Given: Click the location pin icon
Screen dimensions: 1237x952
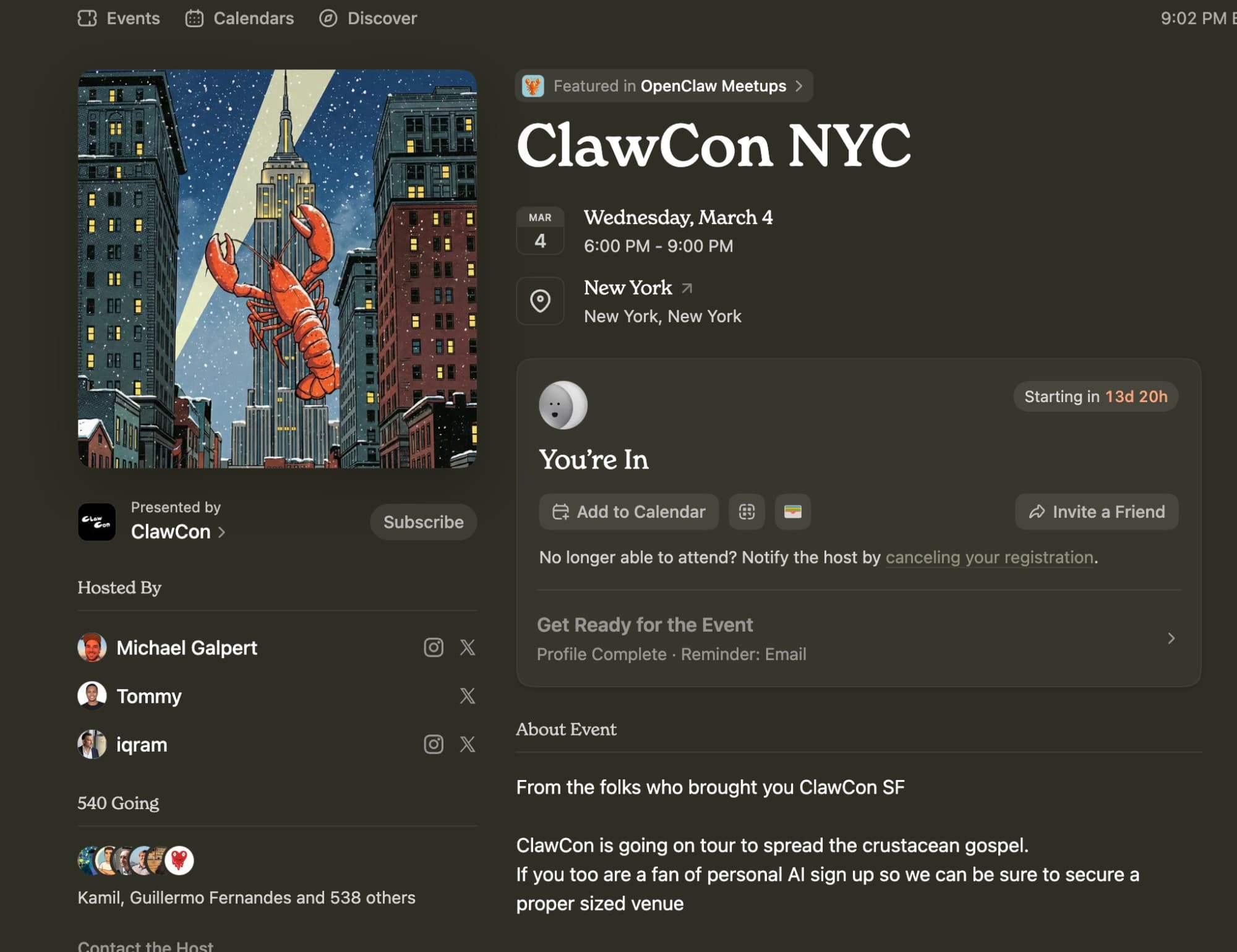Looking at the screenshot, I should (x=540, y=301).
